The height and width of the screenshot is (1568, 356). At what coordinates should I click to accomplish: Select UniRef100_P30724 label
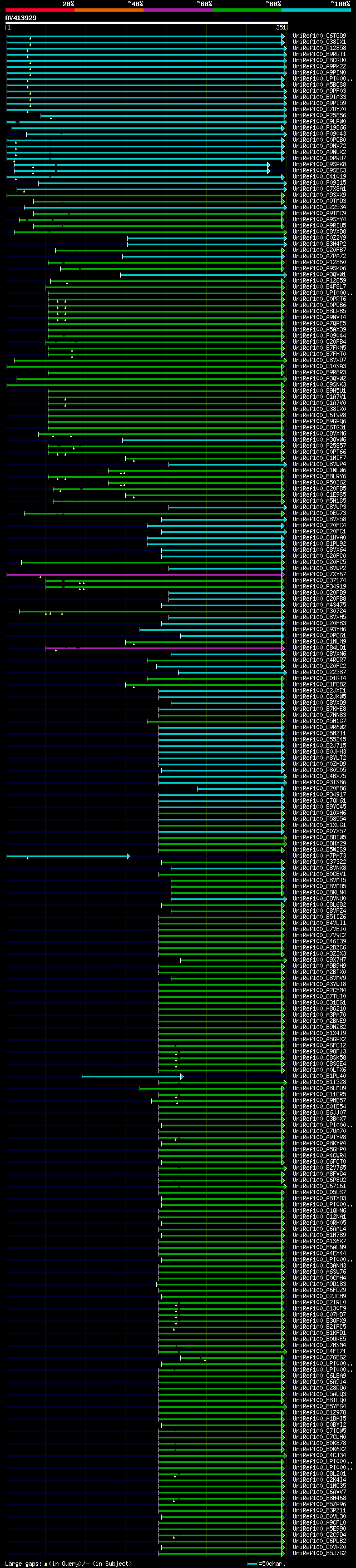319,611
